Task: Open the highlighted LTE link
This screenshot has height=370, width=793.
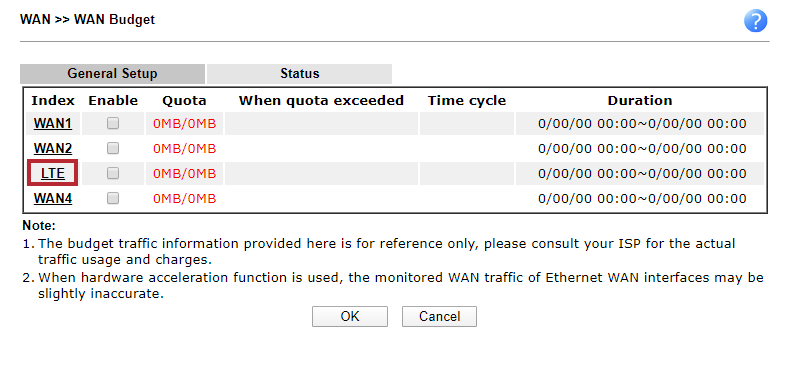Action: point(53,173)
